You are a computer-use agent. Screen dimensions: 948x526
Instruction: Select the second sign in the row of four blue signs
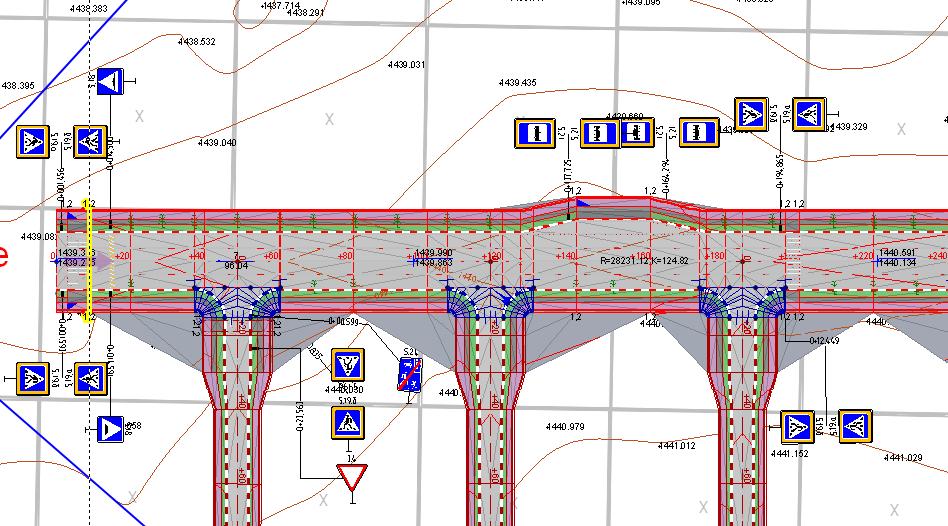(599, 133)
